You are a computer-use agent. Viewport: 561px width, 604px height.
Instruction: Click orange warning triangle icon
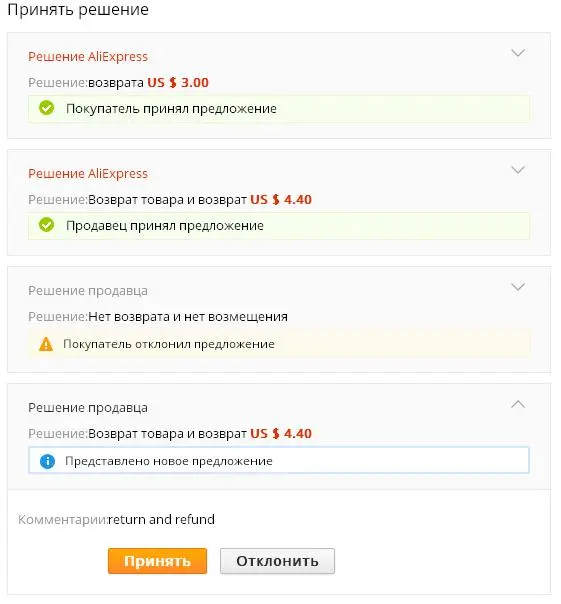pos(46,344)
